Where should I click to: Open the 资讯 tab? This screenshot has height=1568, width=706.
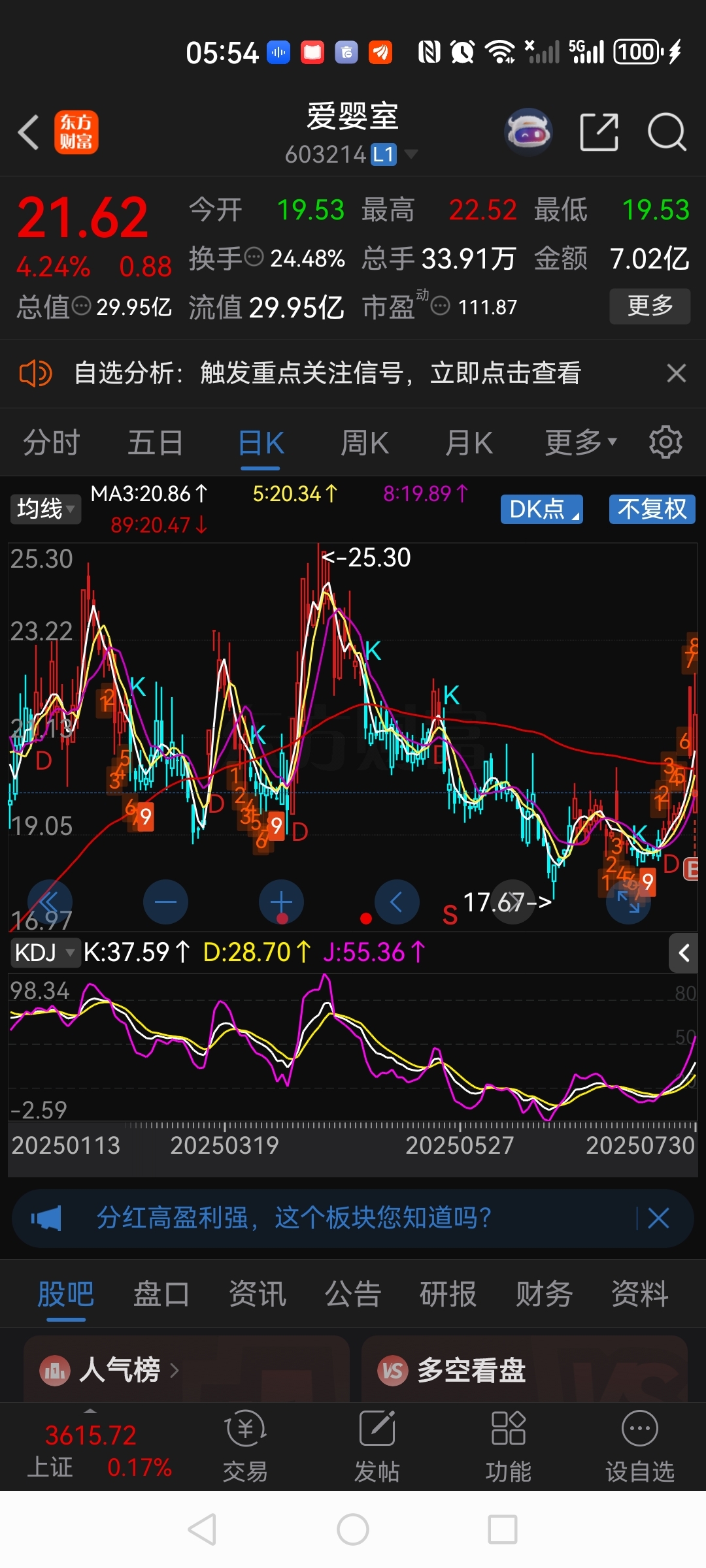[257, 1294]
